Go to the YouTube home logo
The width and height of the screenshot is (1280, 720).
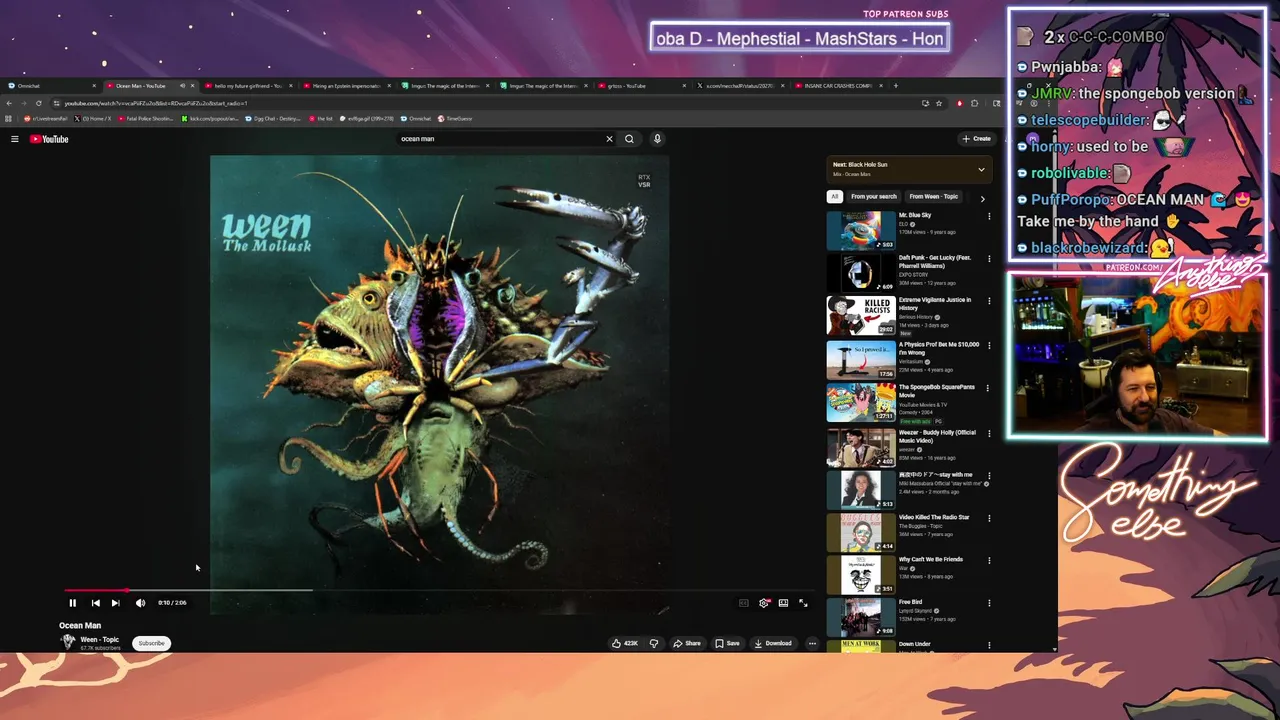tap(49, 139)
